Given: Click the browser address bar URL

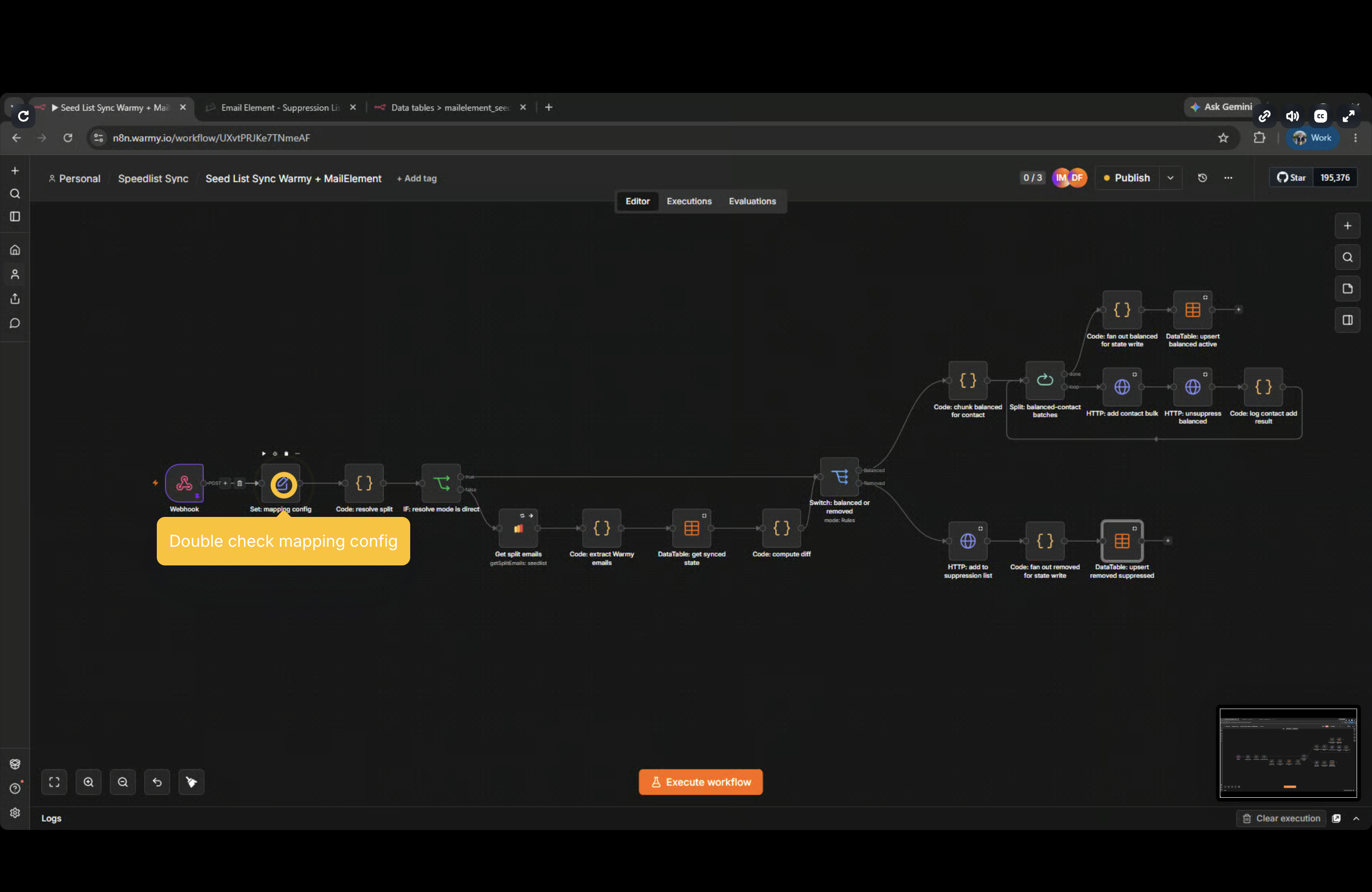Looking at the screenshot, I should pos(211,138).
